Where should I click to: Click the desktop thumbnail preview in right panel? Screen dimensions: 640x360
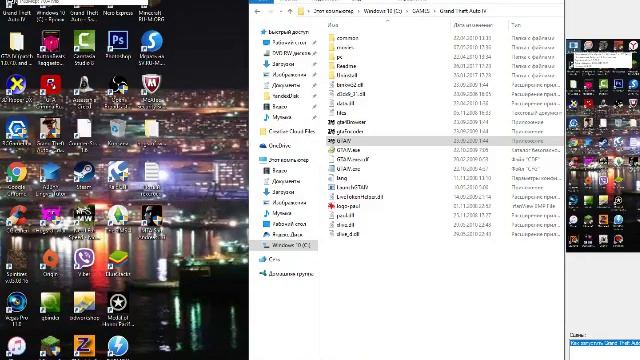click(x=603, y=145)
